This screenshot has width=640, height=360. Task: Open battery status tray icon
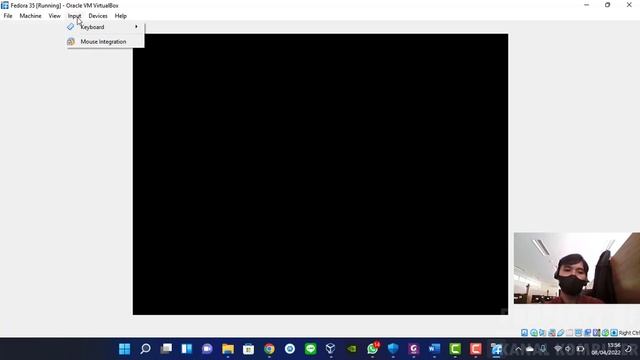coord(580,349)
